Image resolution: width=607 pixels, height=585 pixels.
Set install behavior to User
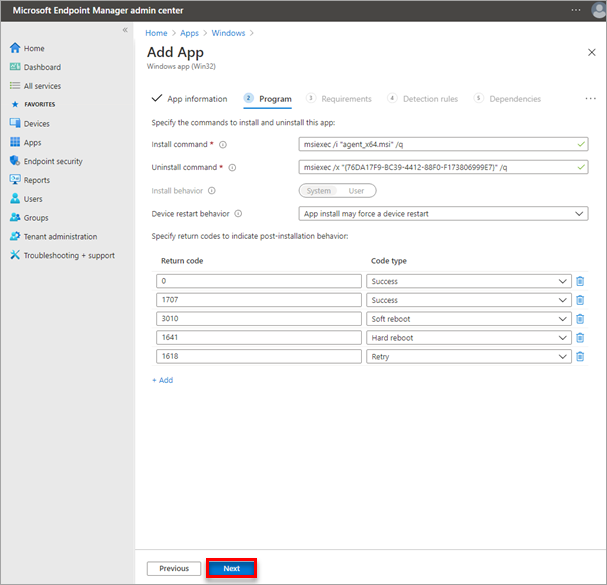(356, 190)
